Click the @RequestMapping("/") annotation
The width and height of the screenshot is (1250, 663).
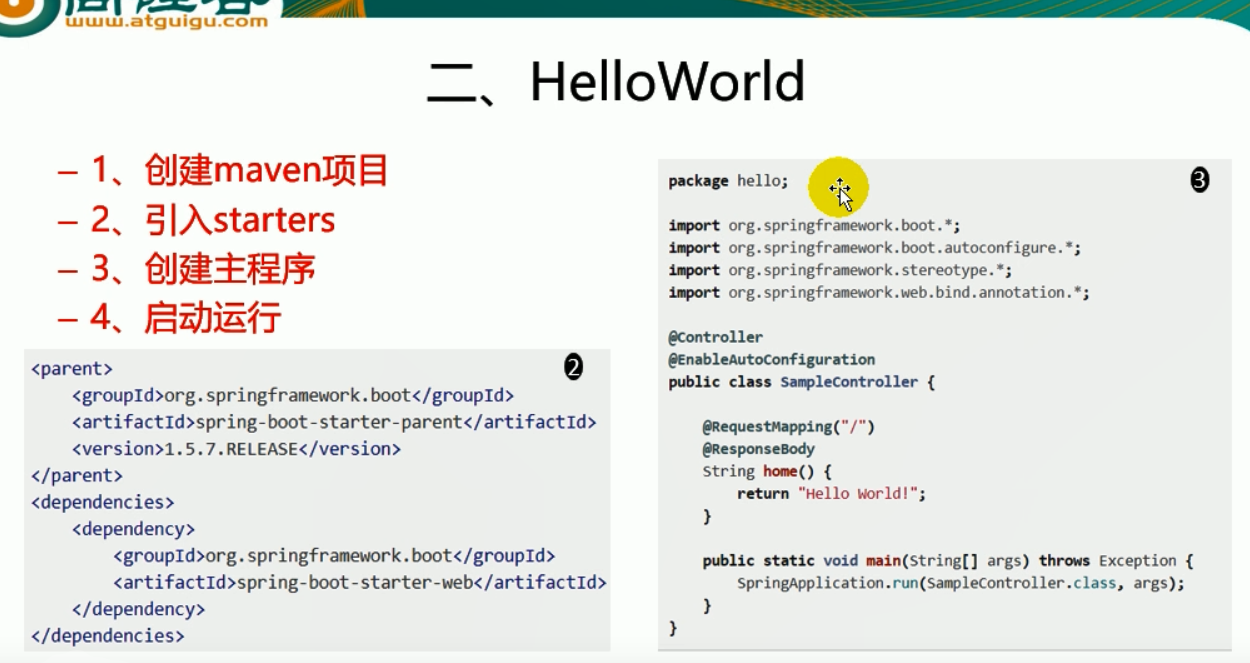(788, 427)
